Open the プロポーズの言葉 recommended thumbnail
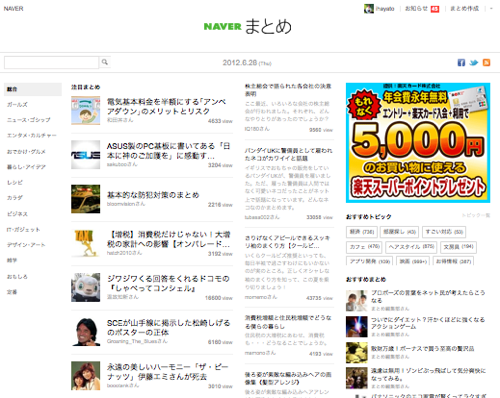This screenshot has height=398, width=500. 357,301
